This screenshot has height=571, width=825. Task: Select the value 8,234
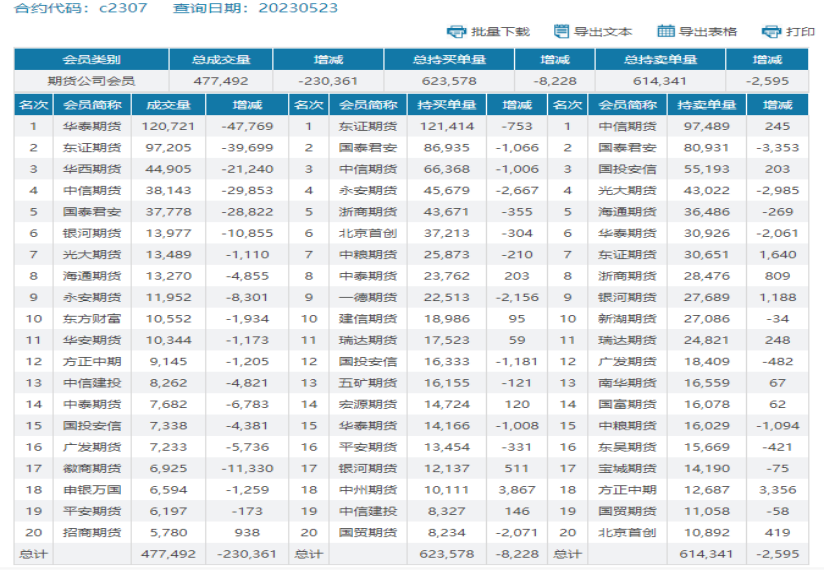[x=447, y=533]
